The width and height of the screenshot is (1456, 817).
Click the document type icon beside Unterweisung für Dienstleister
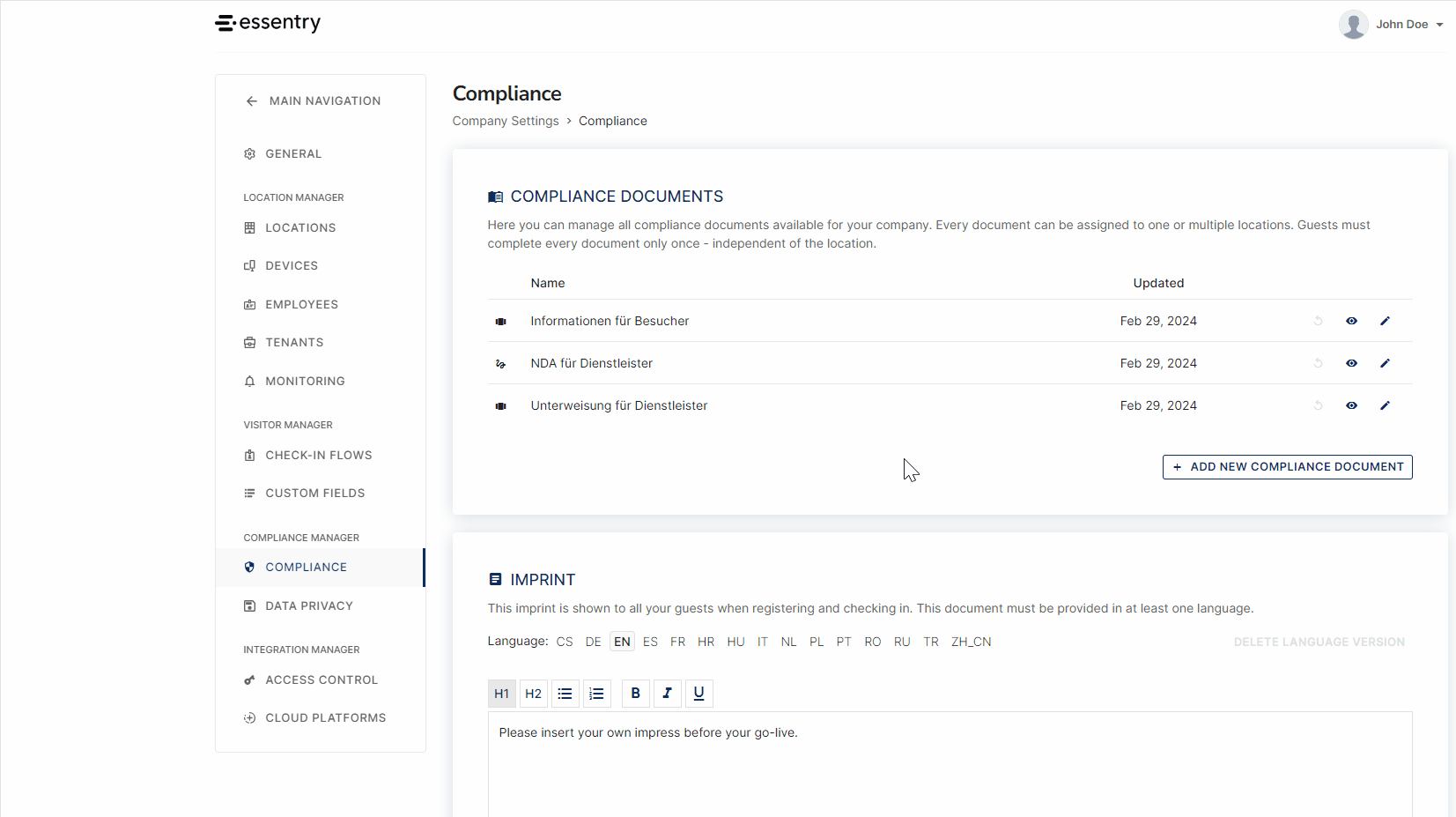pos(500,407)
